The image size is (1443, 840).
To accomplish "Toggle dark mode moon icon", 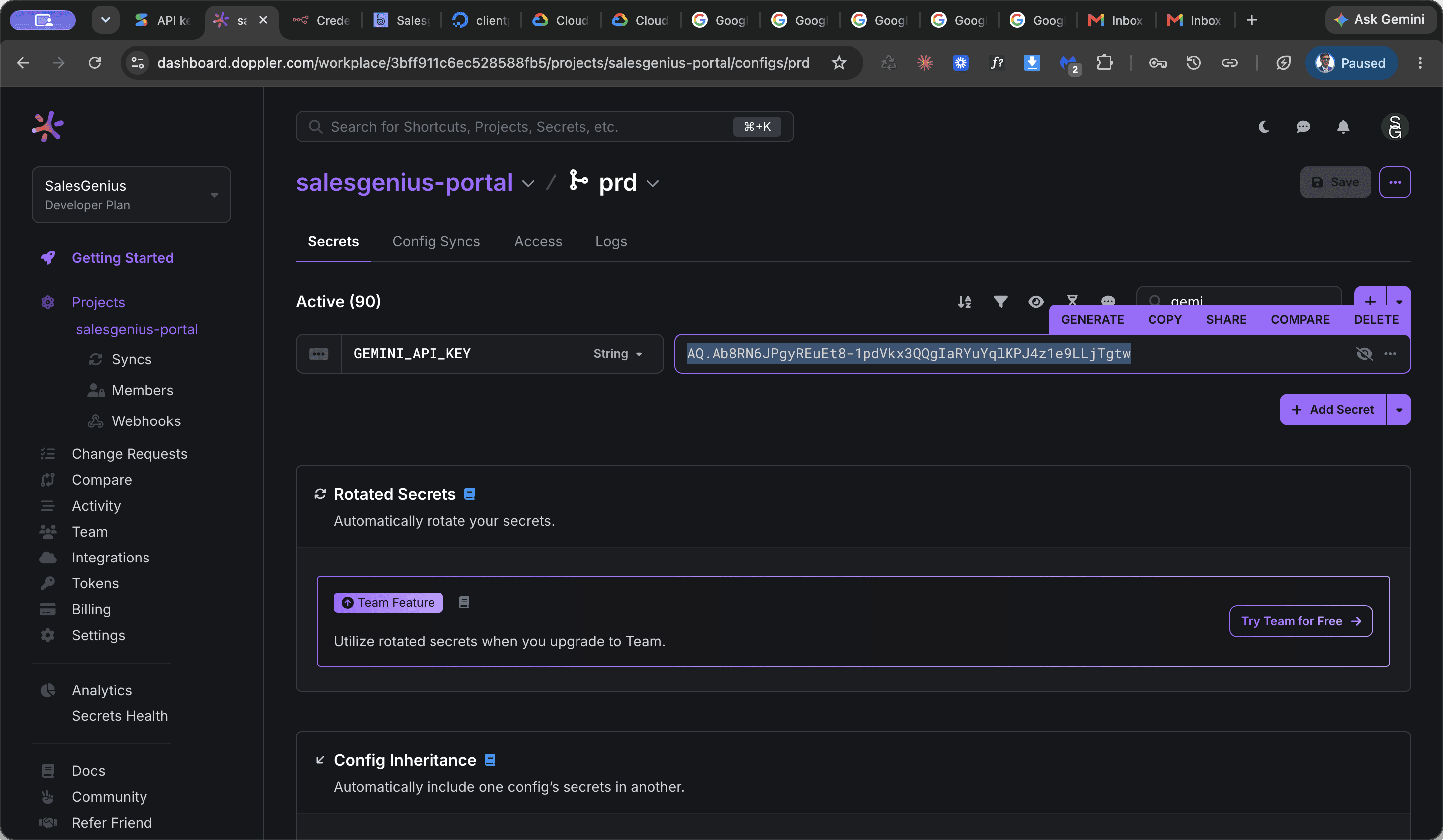I will 1264,127.
